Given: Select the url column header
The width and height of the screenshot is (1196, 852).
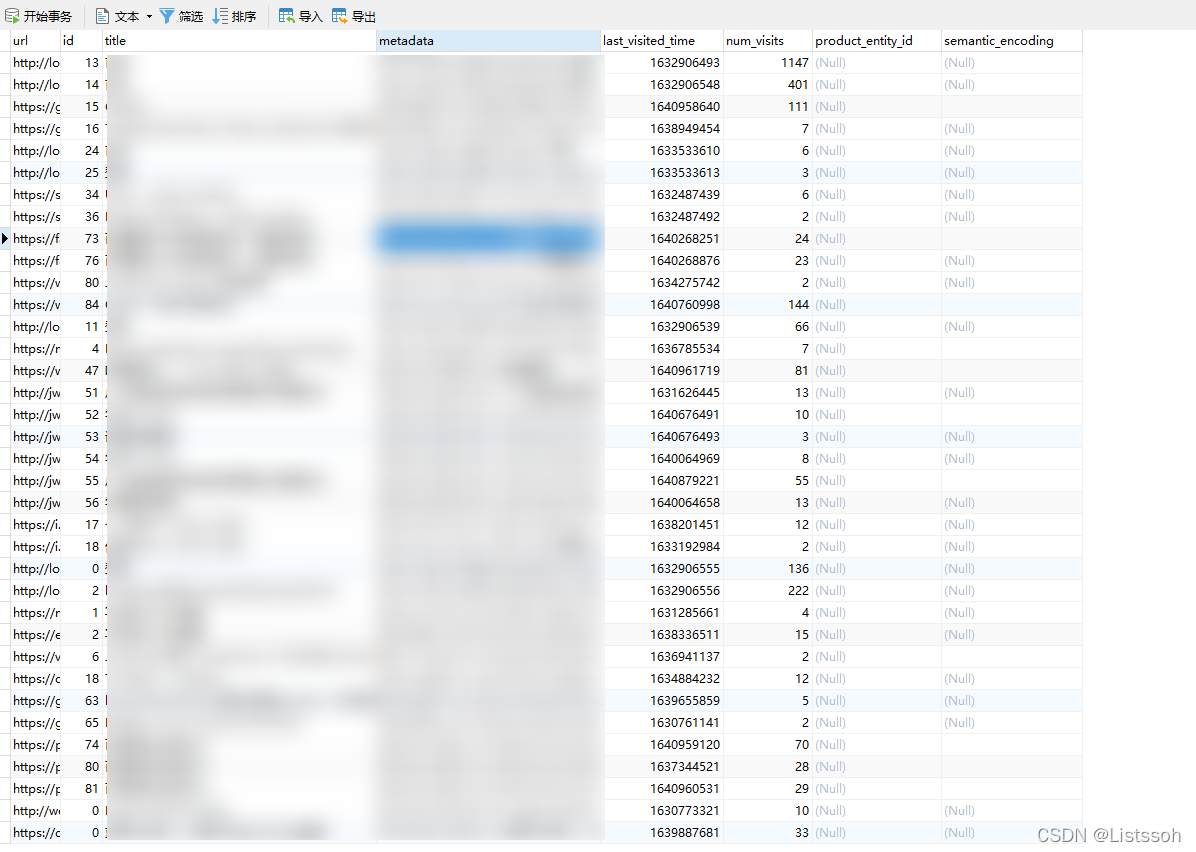Looking at the screenshot, I should point(36,41).
